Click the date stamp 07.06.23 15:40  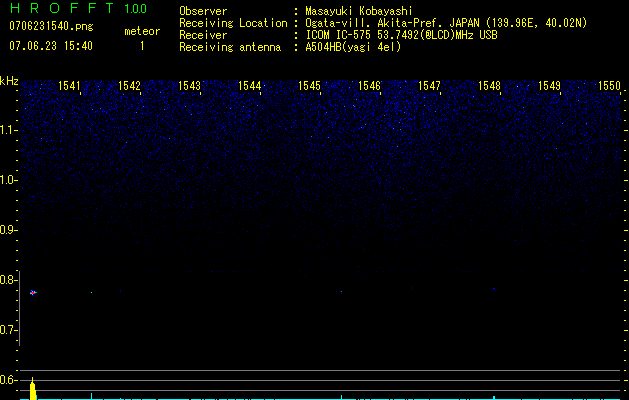(x=51, y=46)
